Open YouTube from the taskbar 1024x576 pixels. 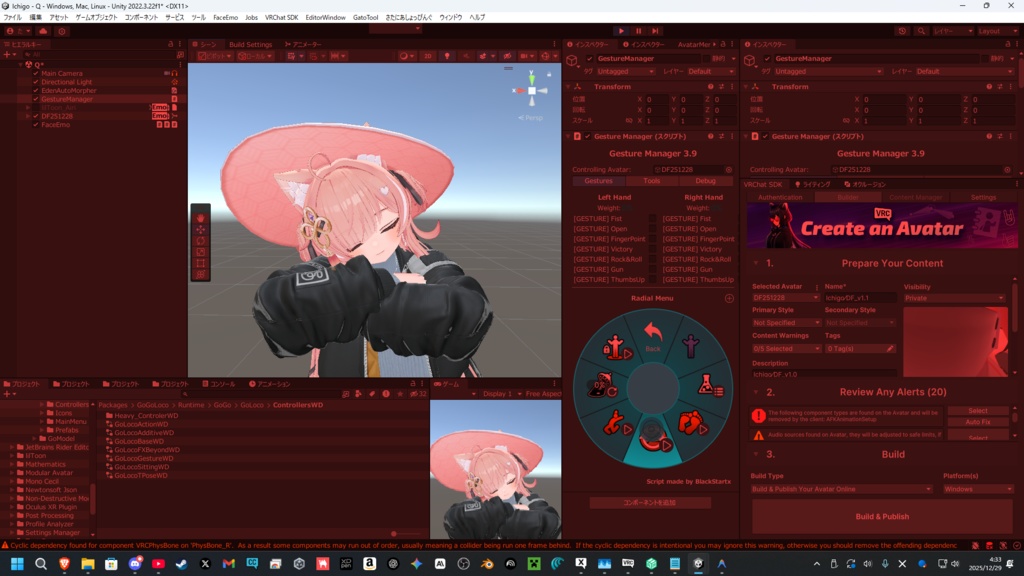[158, 564]
